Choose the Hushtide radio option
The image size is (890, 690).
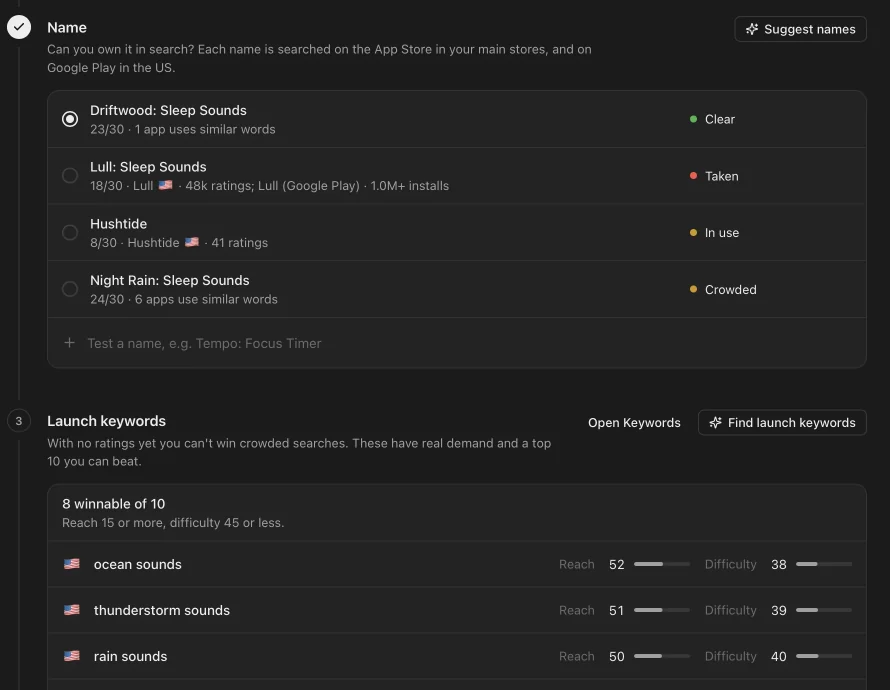70,232
